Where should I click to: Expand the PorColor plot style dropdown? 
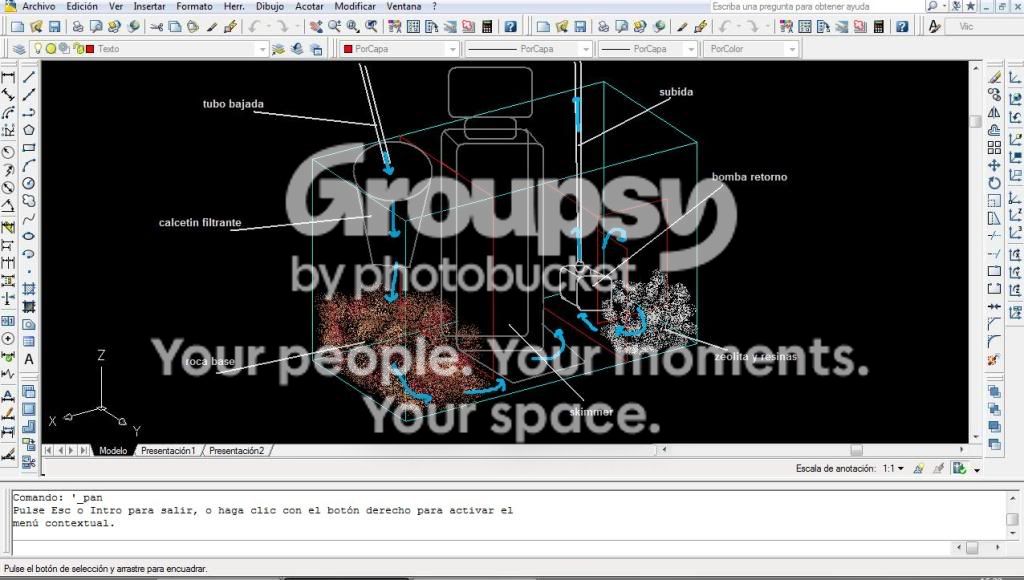[x=792, y=49]
